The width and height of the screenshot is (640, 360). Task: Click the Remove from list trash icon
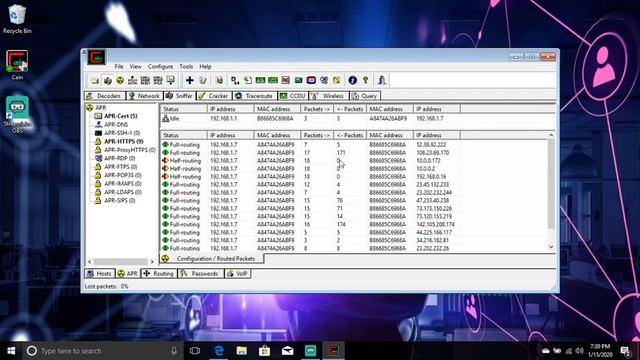pyautogui.click(x=203, y=80)
